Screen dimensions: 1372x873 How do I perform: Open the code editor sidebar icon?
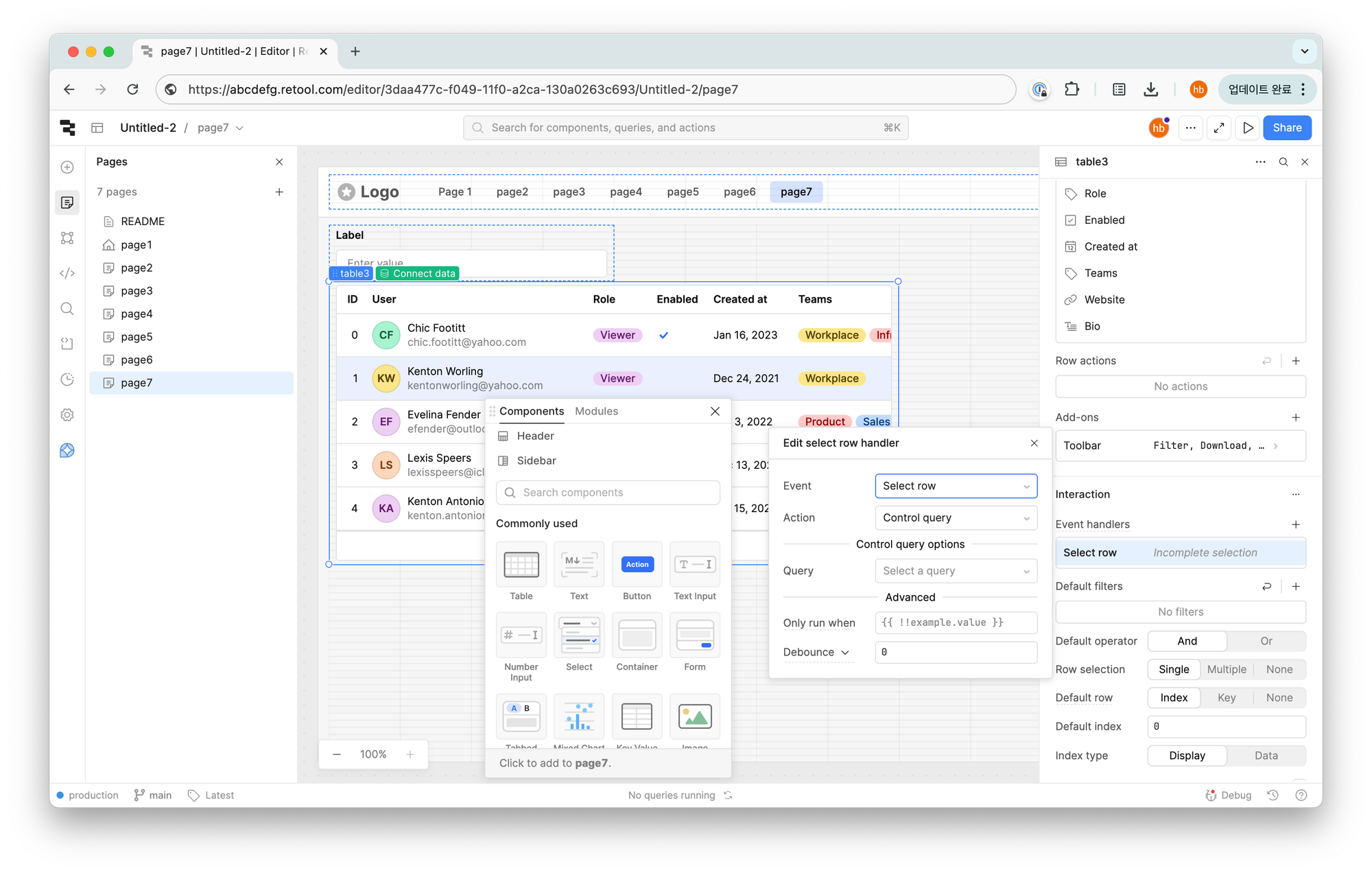tap(67, 273)
